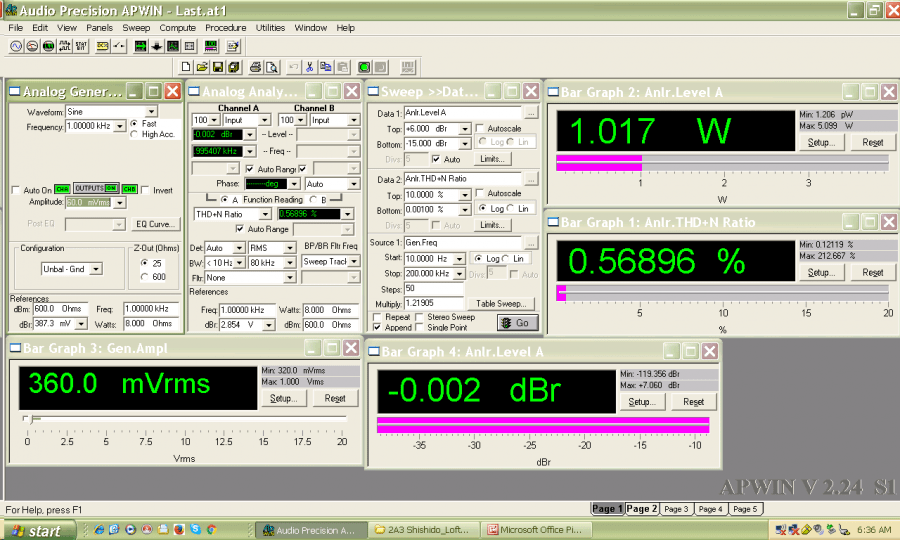The image size is (900, 540).
Task: Launch Chrome from quick launch bar
Action: (x=211, y=530)
